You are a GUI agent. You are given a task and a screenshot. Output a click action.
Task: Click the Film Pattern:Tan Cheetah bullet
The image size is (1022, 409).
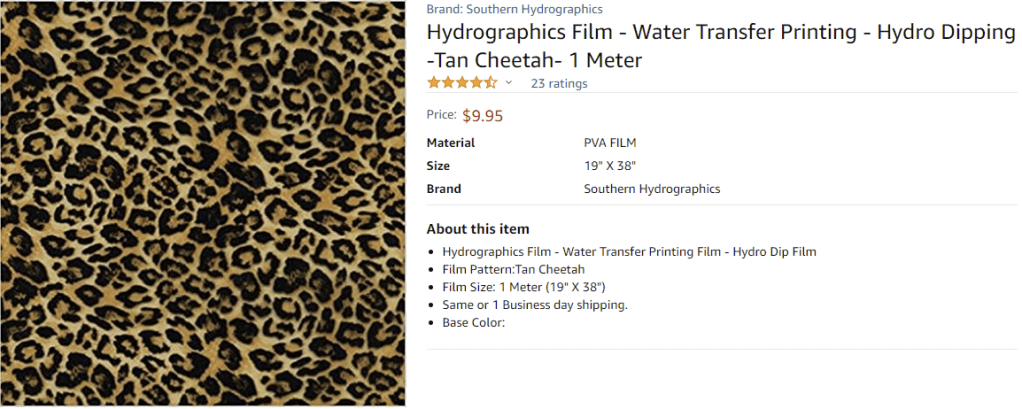[513, 269]
